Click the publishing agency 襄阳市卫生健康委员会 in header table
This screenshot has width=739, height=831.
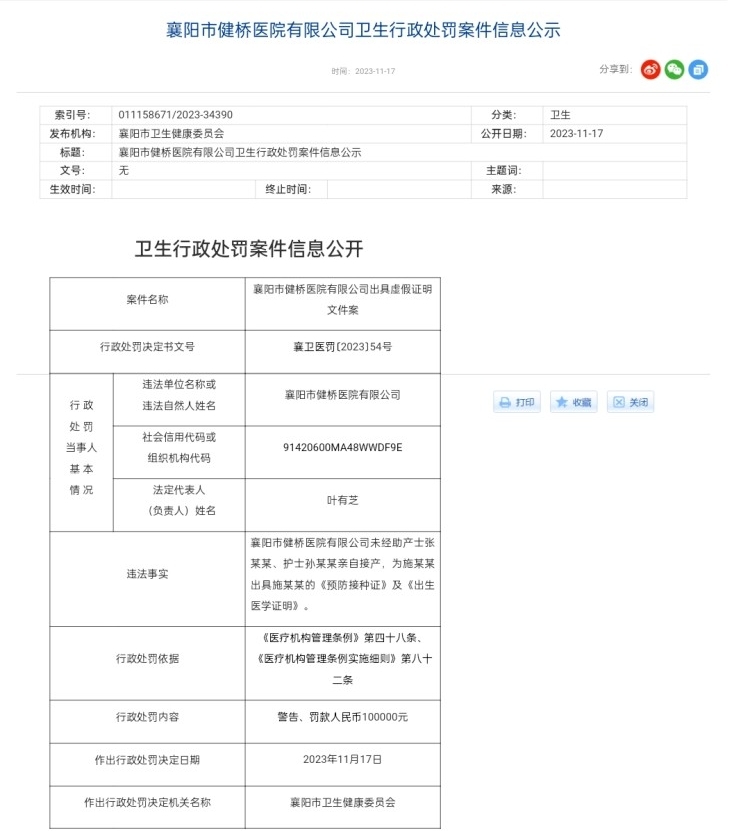pos(171,134)
